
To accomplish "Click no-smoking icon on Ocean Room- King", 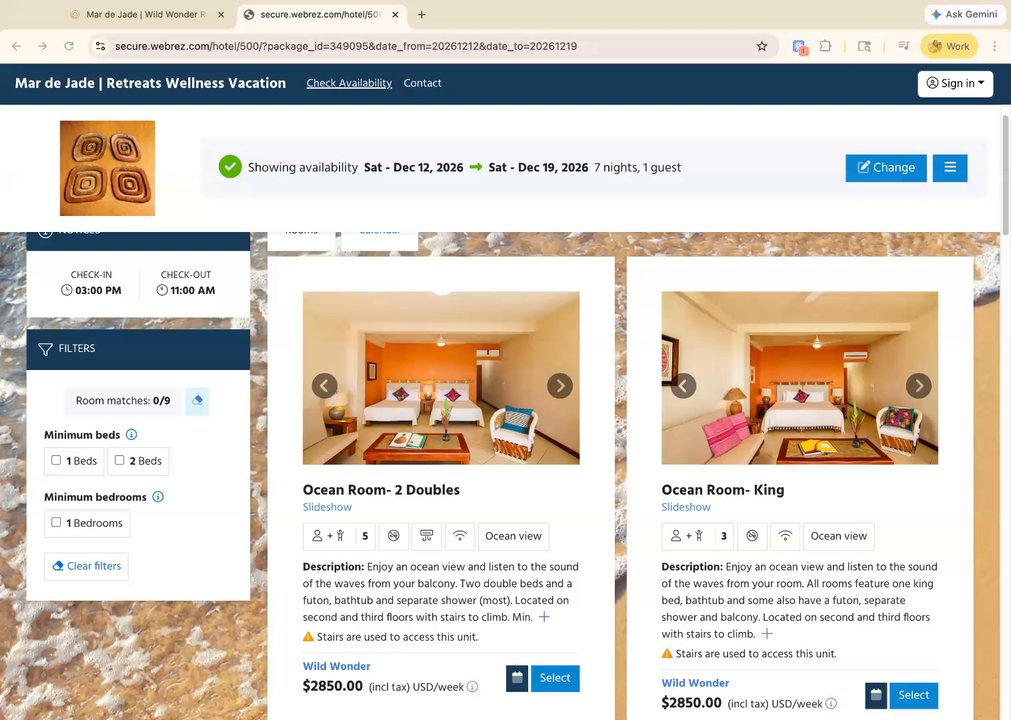I will (752, 536).
